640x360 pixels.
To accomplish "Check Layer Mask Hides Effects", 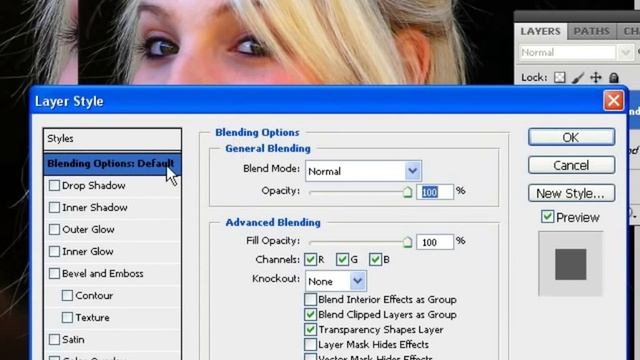I will (x=310, y=344).
